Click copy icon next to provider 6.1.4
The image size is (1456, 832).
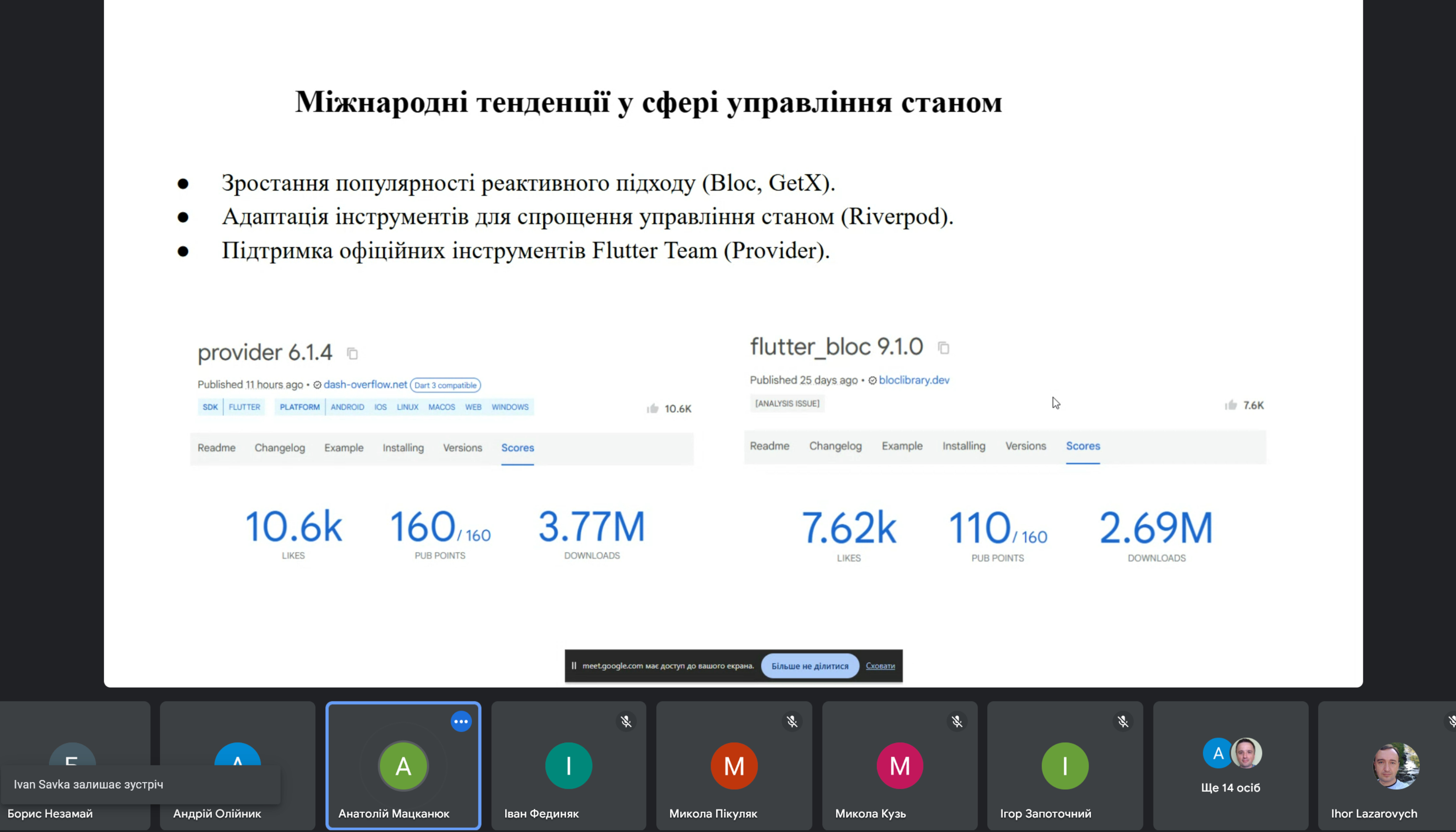353,354
